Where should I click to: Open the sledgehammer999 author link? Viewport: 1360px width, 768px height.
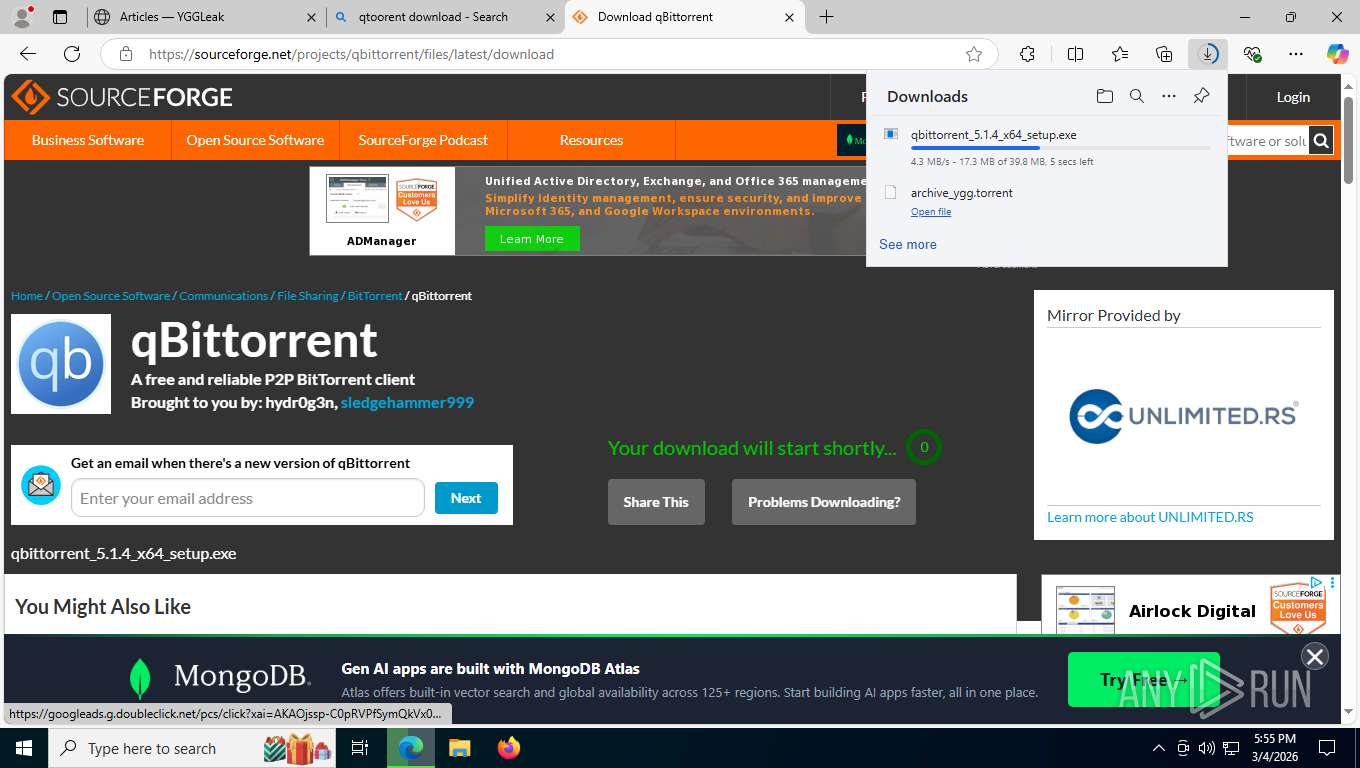[407, 402]
